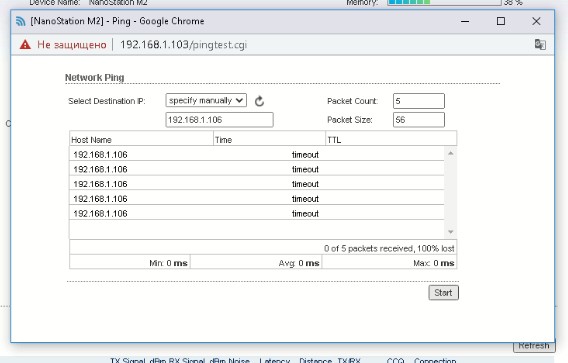Click the Network Ping heading

(x=95, y=78)
